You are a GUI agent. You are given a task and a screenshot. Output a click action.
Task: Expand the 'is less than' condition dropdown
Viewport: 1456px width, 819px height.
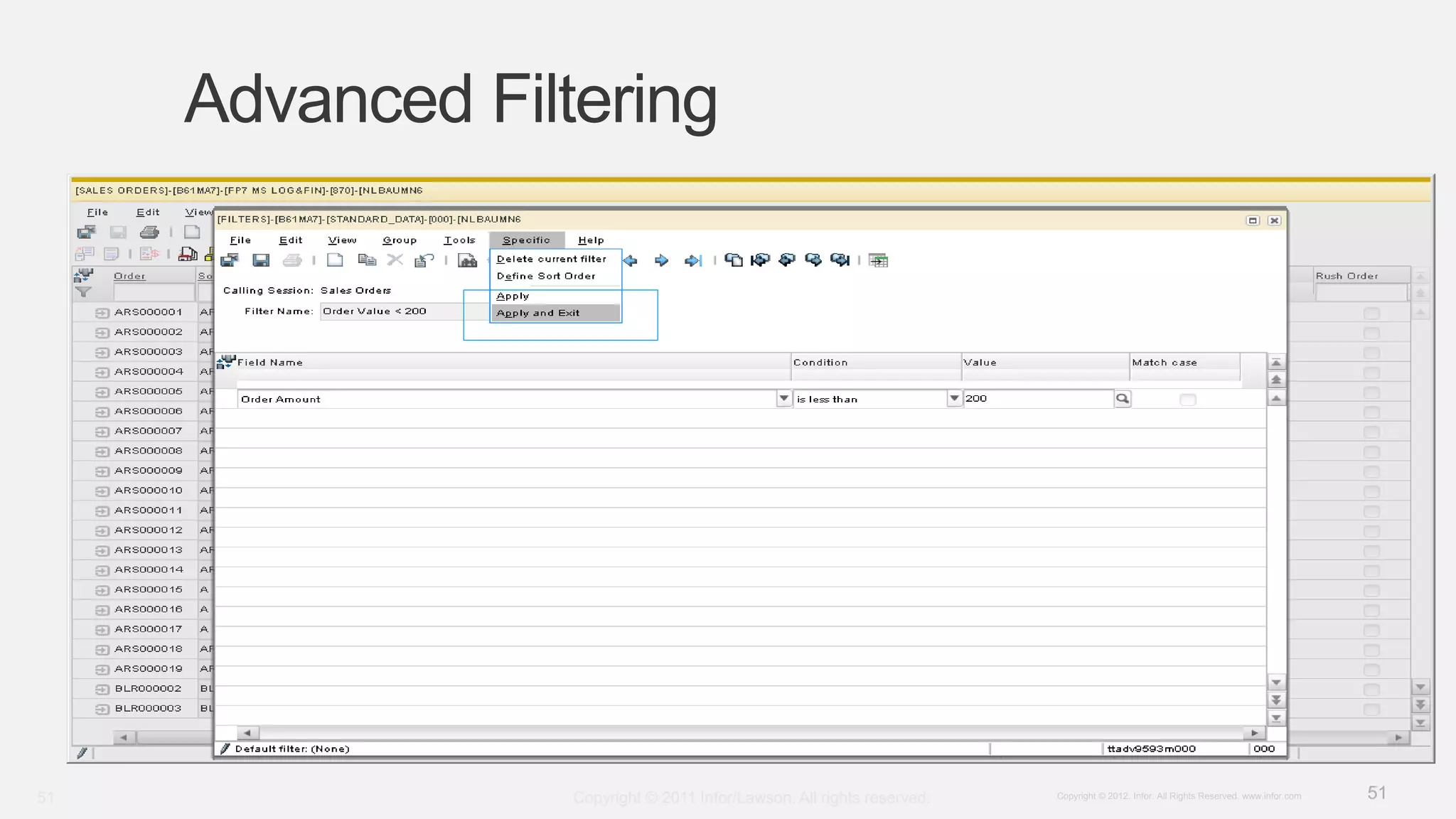[x=954, y=399]
